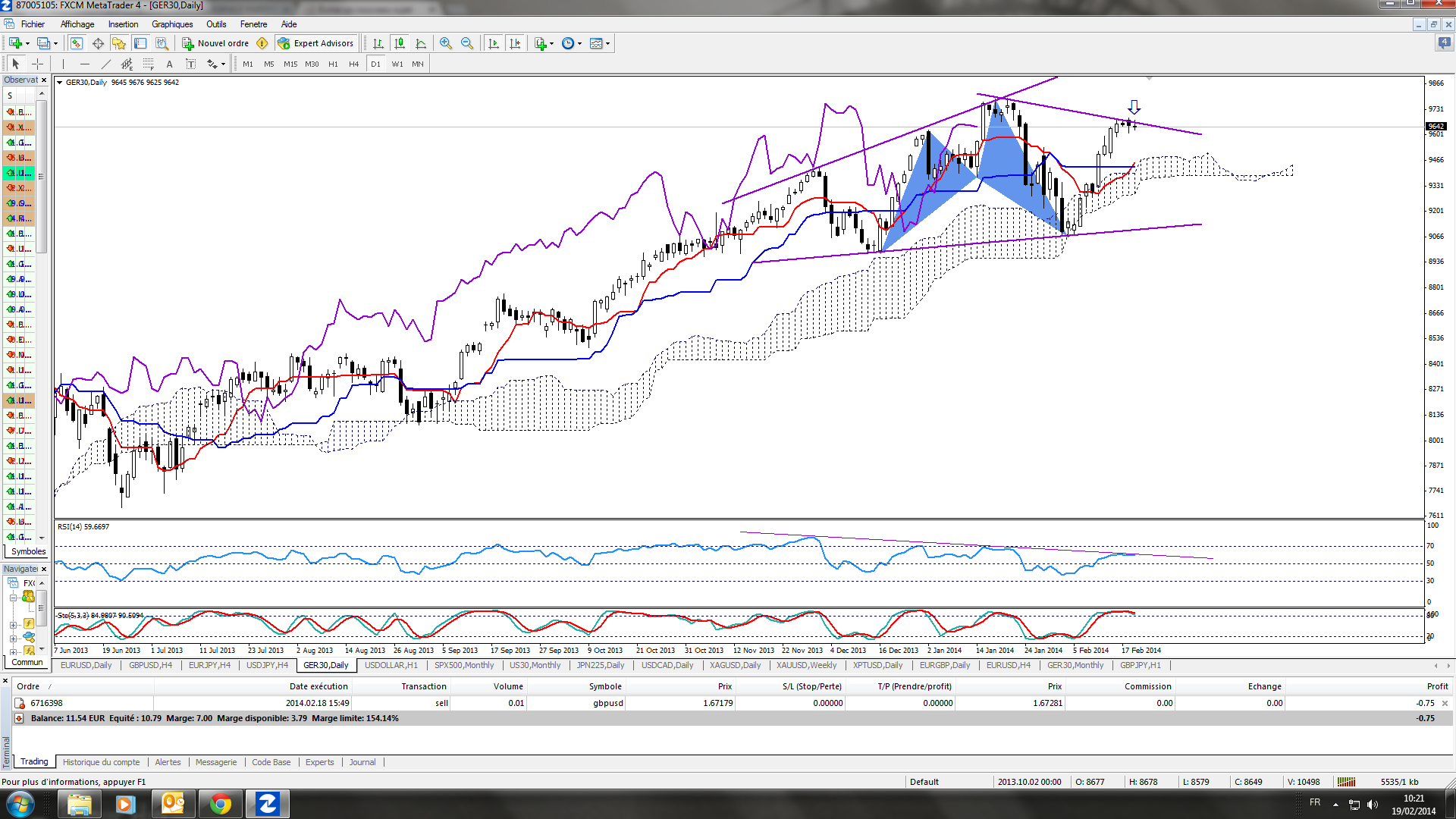Open the templates dropdown arrow
Screen dimensions: 1456x819
pyautogui.click(x=608, y=43)
